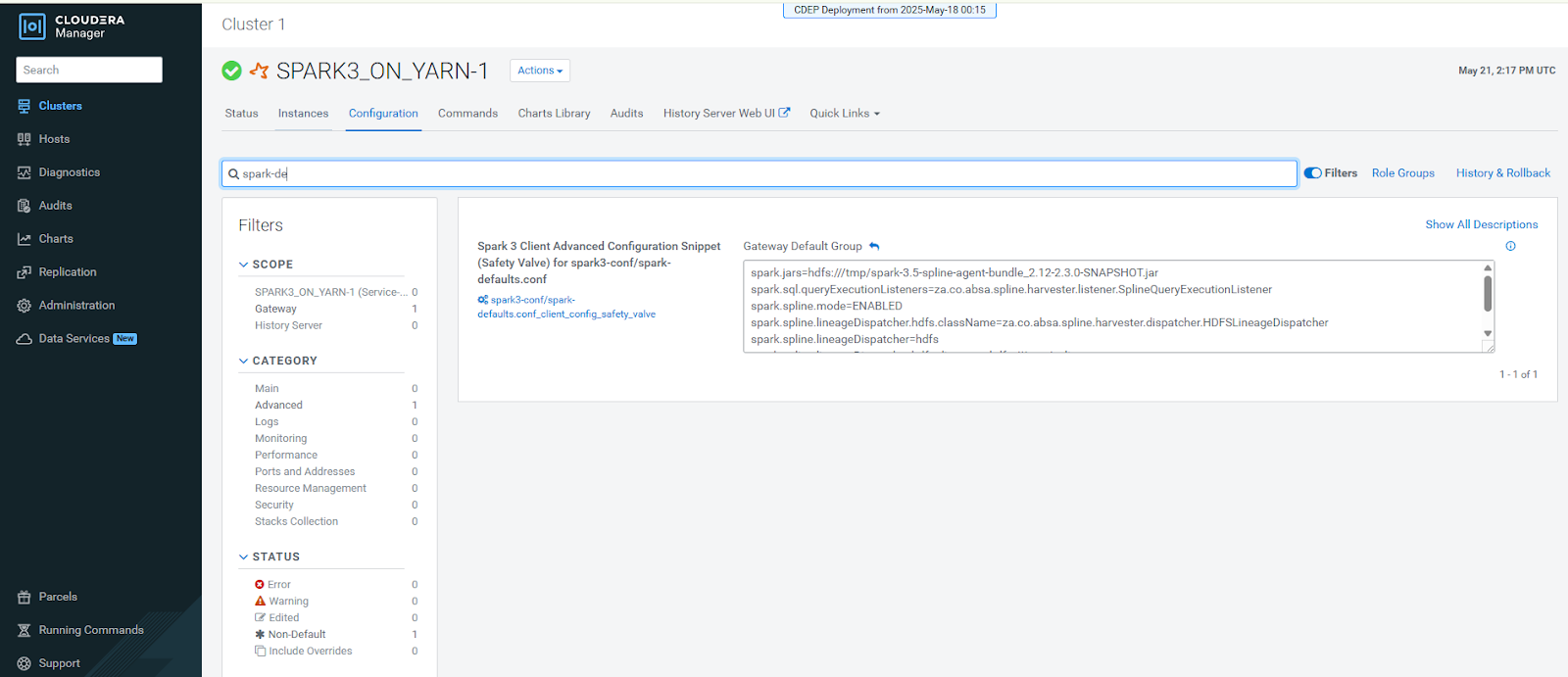
Task: Click the Cloudera Manager logo icon
Action: click(x=32, y=26)
